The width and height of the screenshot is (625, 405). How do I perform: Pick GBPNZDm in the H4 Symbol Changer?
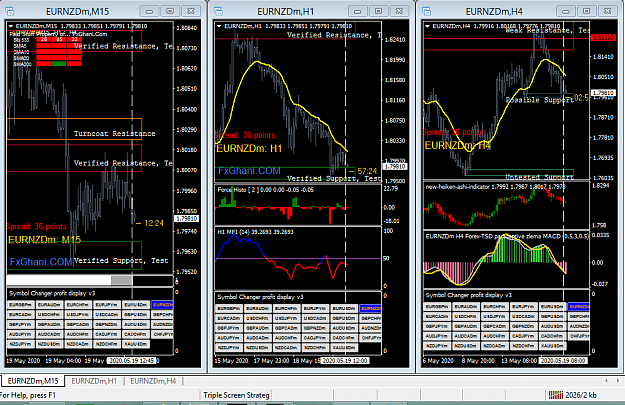point(524,326)
